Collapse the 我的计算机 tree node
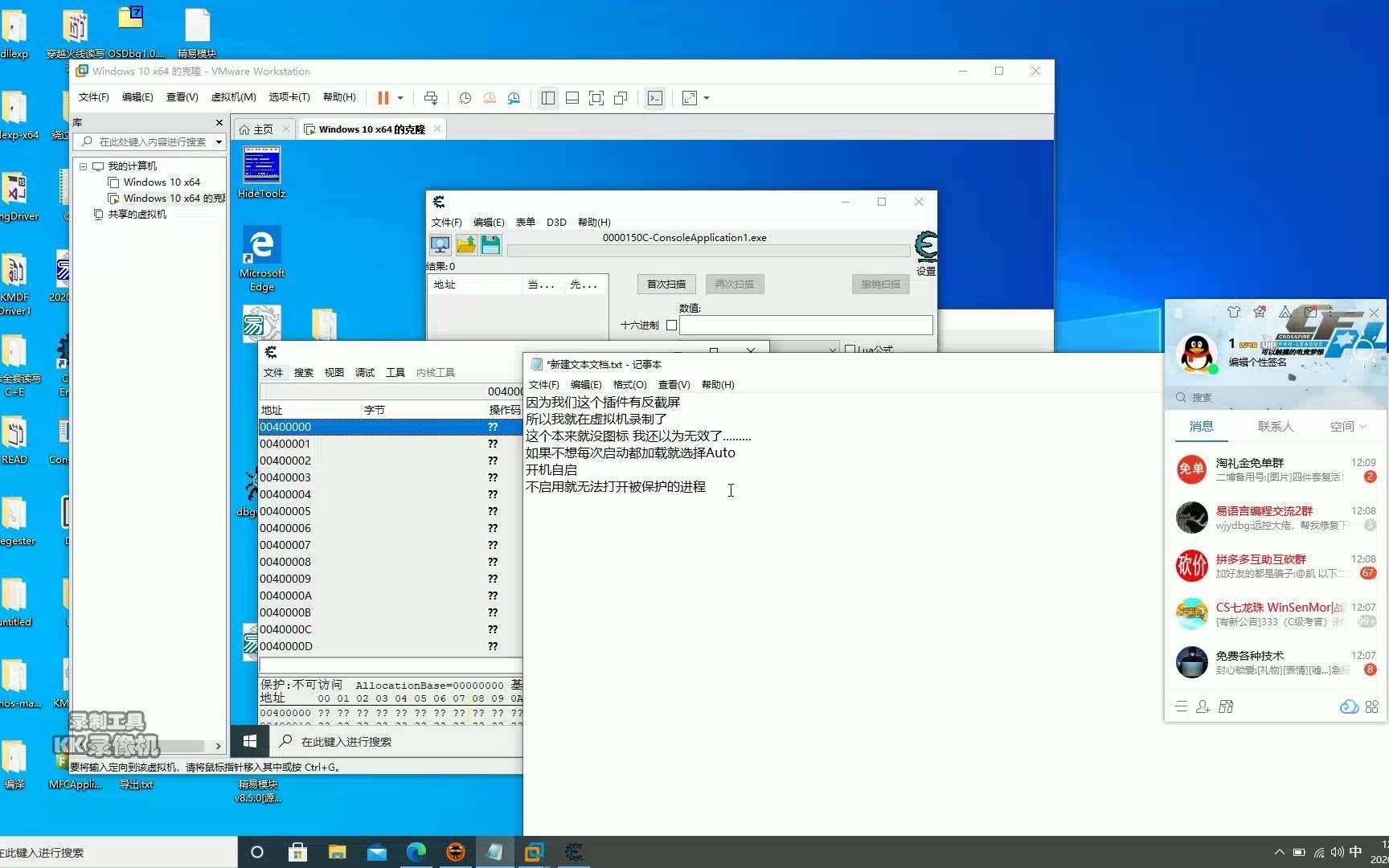 83,166
